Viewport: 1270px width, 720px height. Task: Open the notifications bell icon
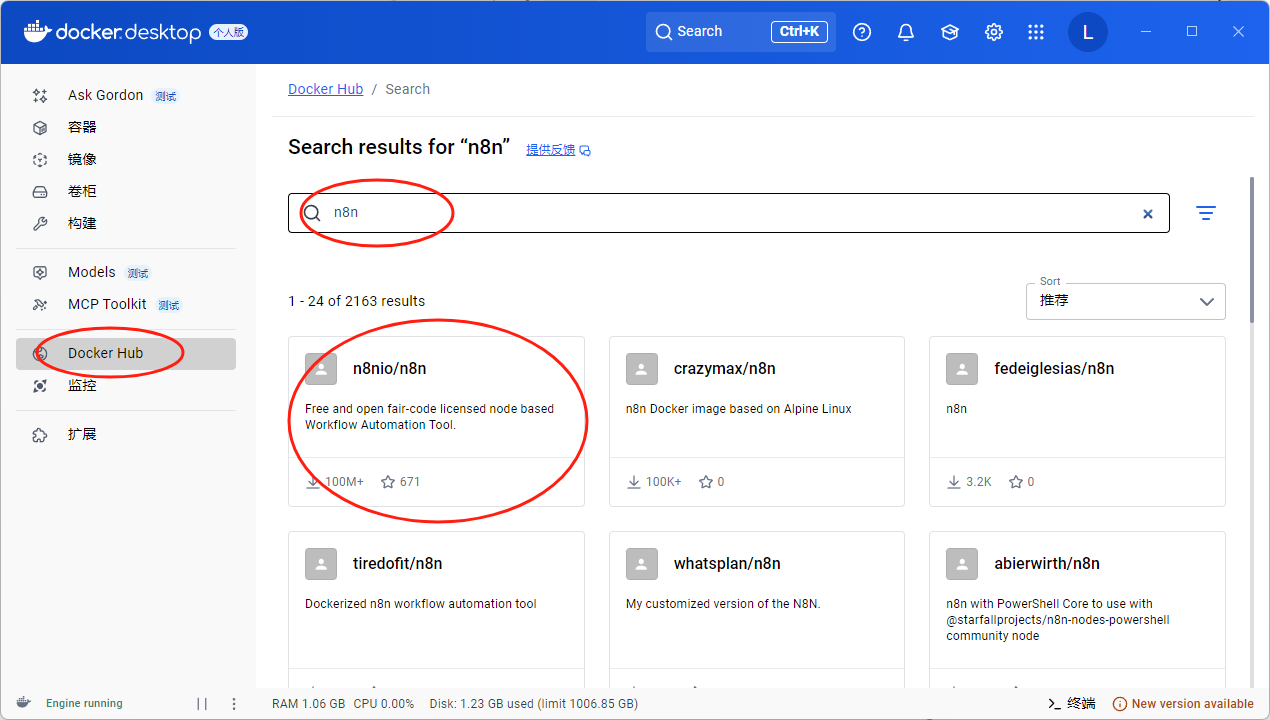click(906, 32)
